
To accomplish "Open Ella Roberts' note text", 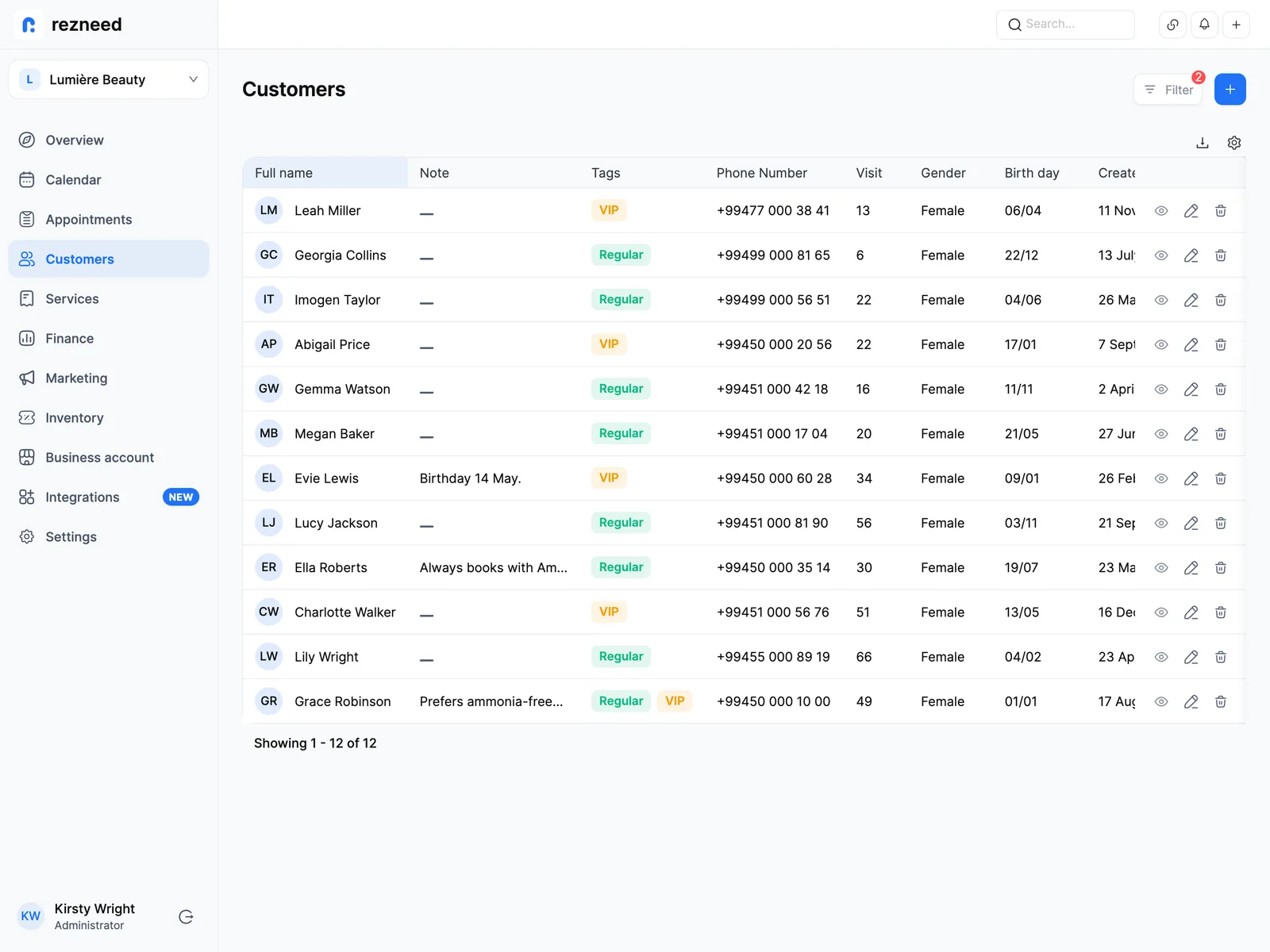I will (493, 568).
